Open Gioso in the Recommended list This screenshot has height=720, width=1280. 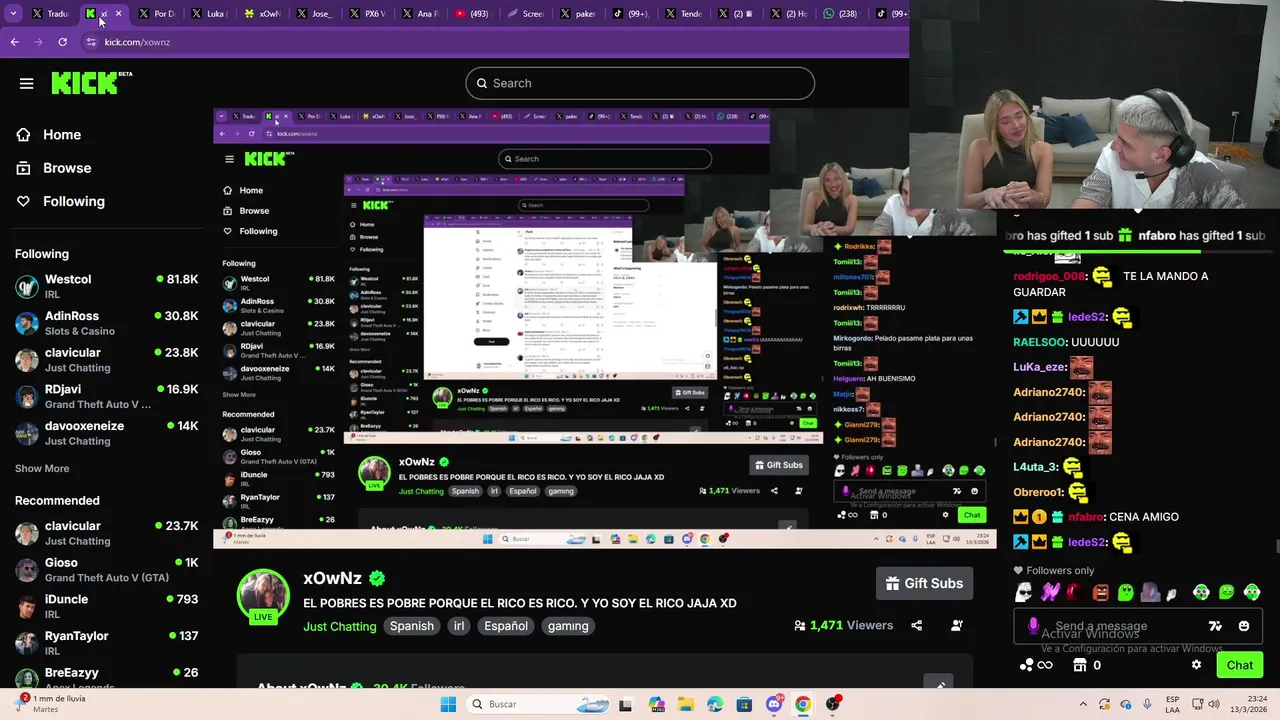coord(106,570)
